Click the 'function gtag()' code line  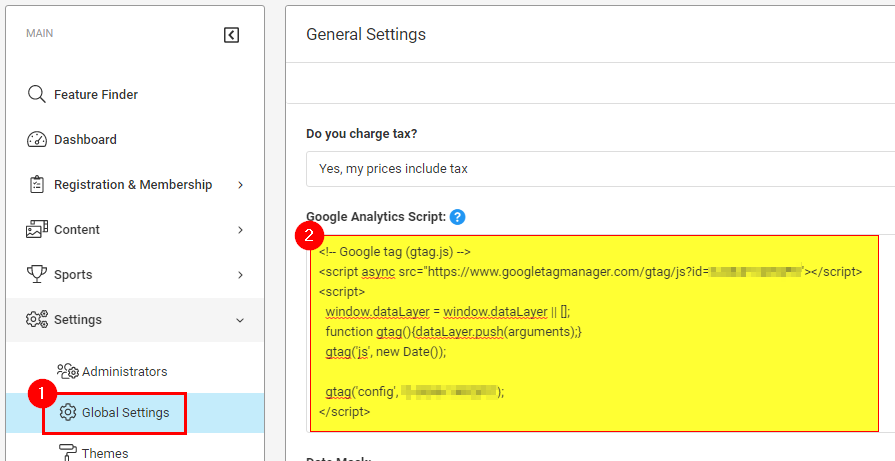click(453, 331)
